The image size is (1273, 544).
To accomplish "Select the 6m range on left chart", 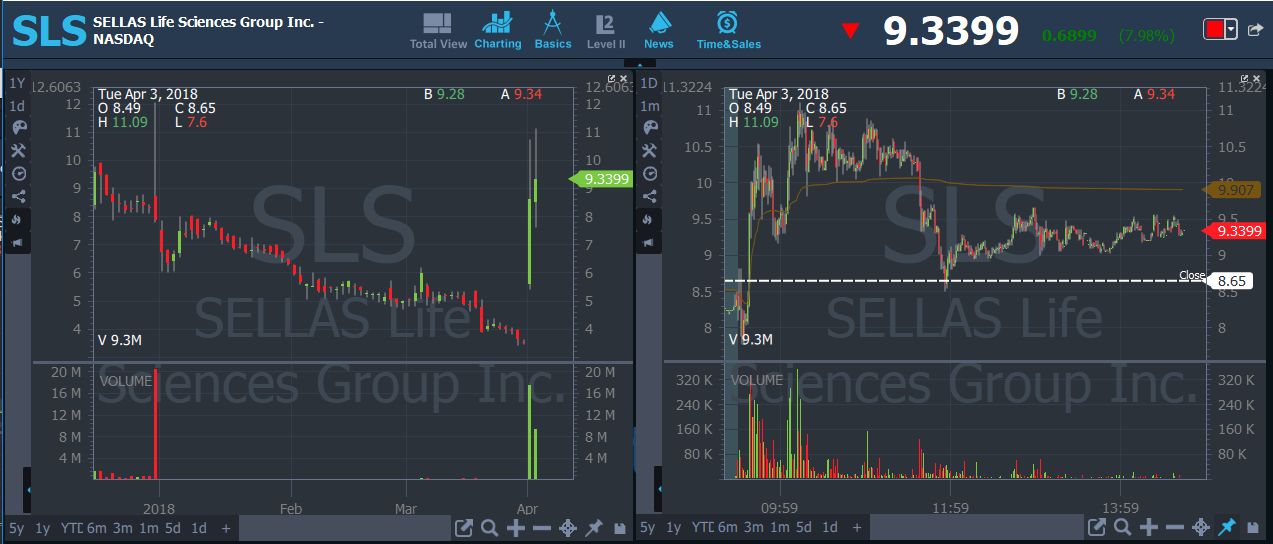I will 96,527.
